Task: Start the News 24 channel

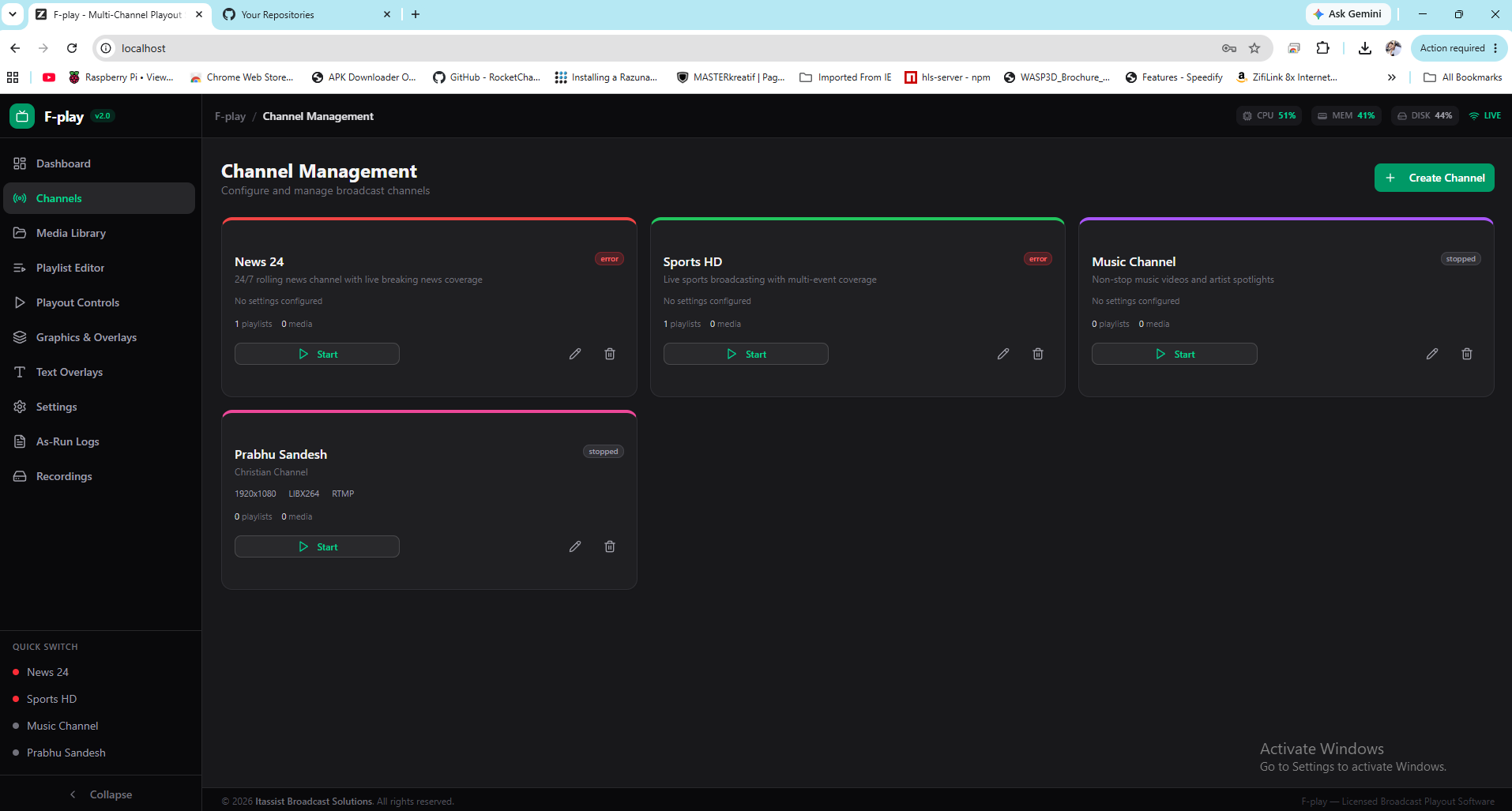Action: pyautogui.click(x=317, y=354)
